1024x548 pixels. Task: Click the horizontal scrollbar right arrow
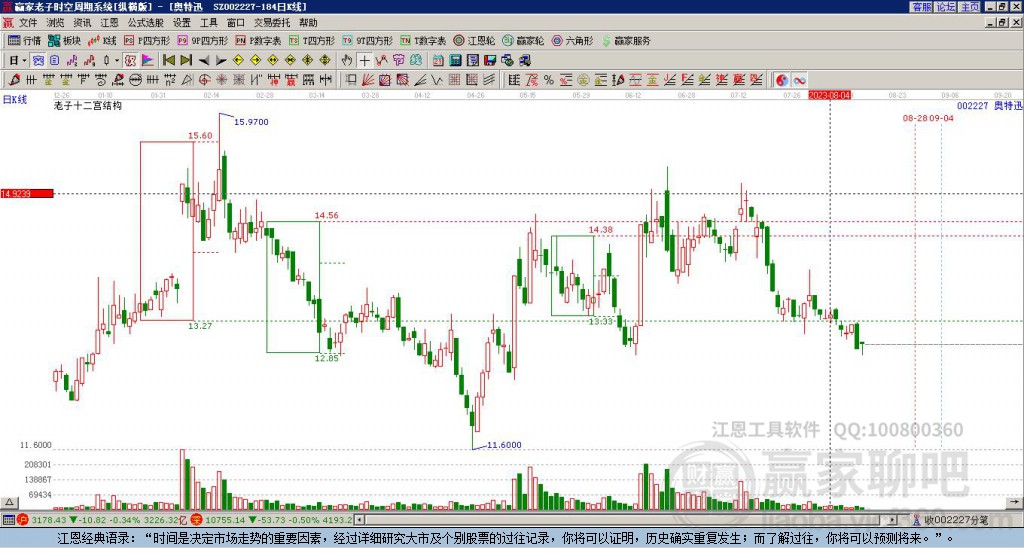point(893,520)
